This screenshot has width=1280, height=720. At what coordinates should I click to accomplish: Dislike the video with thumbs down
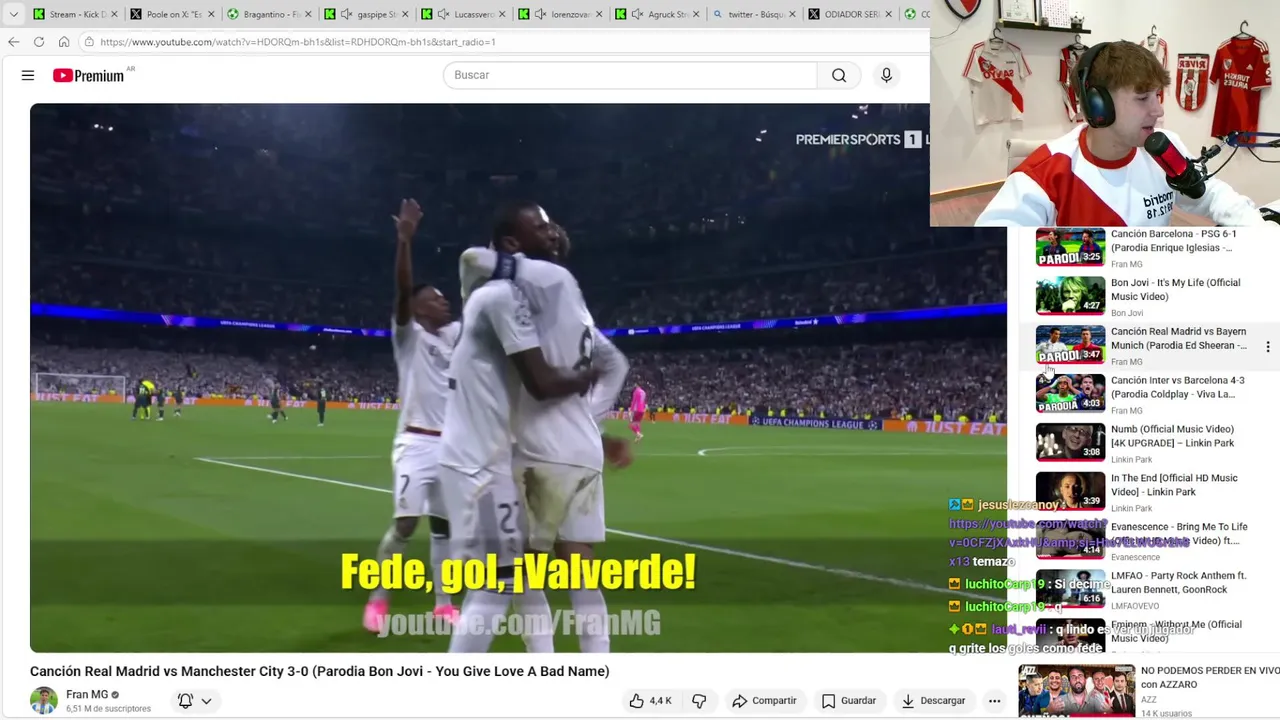pyautogui.click(x=699, y=701)
